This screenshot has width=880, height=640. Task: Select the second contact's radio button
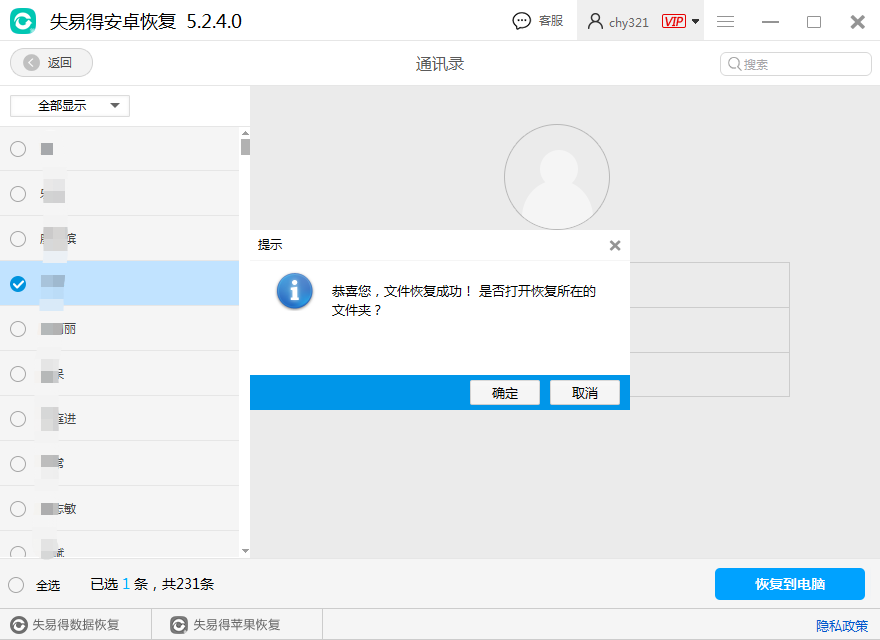point(18,194)
